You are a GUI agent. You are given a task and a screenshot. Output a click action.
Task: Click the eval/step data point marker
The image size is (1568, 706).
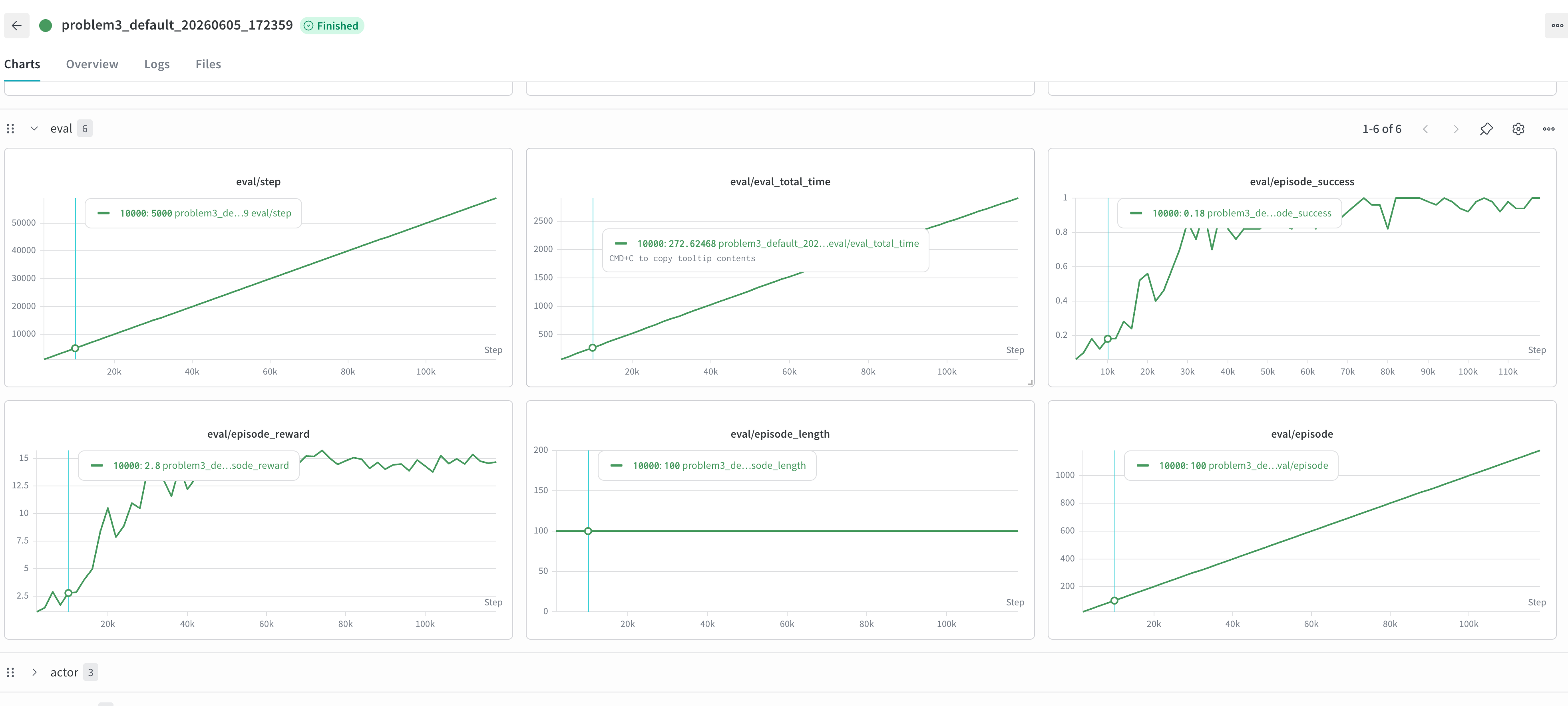click(x=76, y=349)
